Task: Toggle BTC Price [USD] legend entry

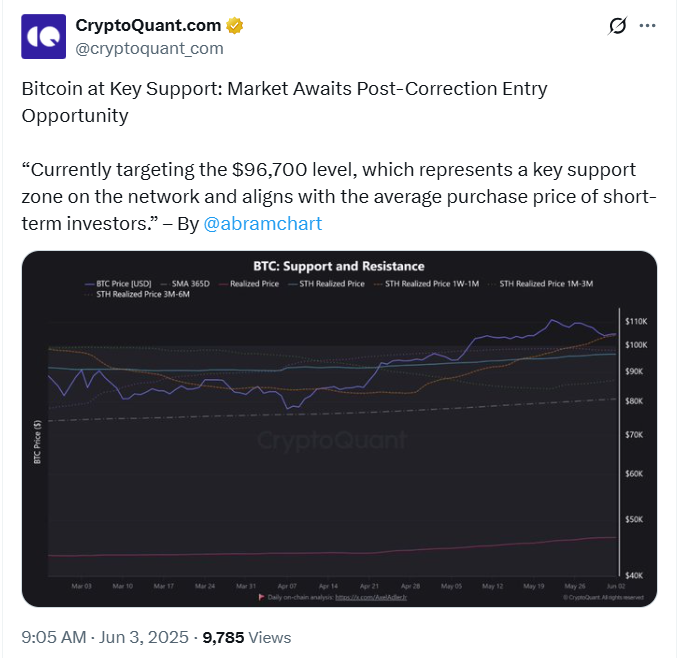Action: click(123, 284)
